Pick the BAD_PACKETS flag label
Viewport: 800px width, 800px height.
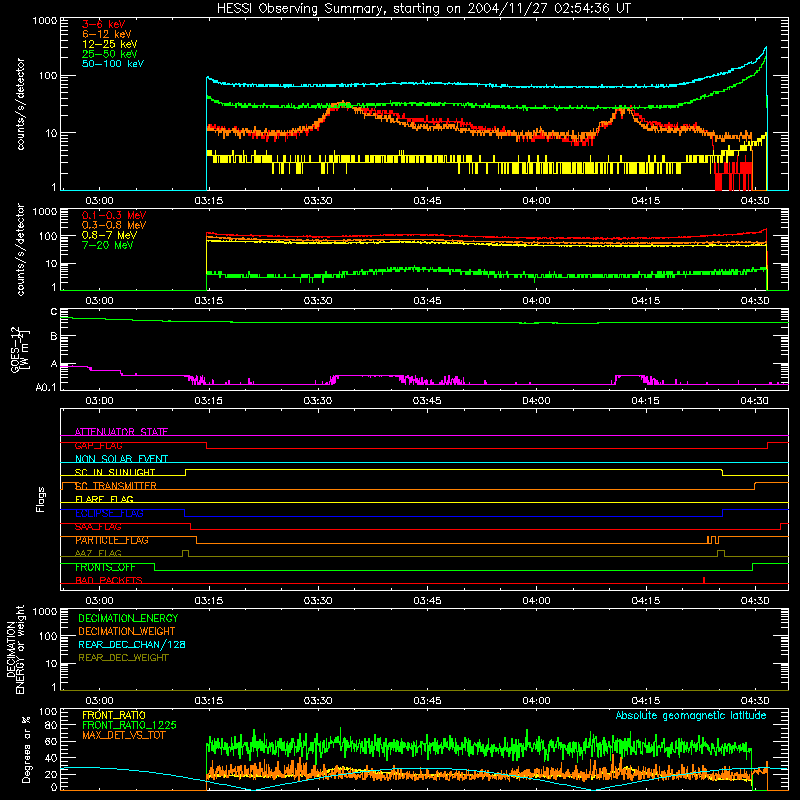tap(109, 580)
